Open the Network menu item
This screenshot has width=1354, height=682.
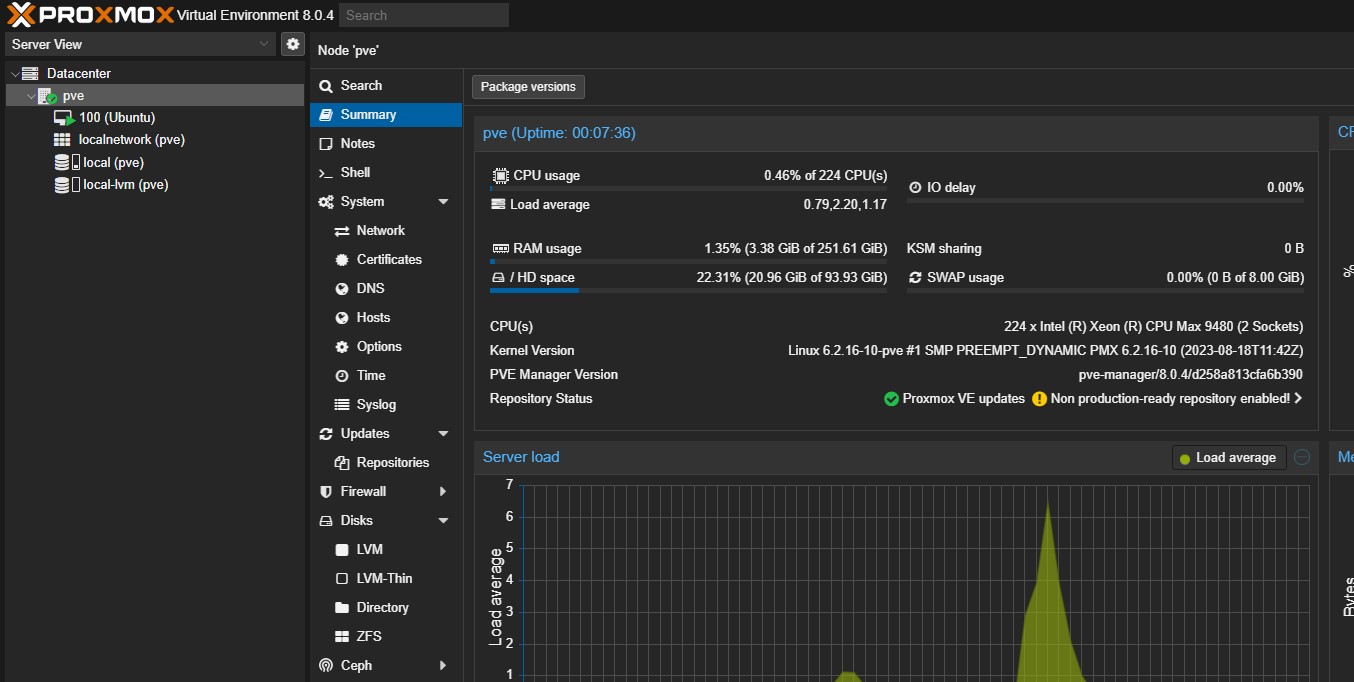pyautogui.click(x=380, y=231)
